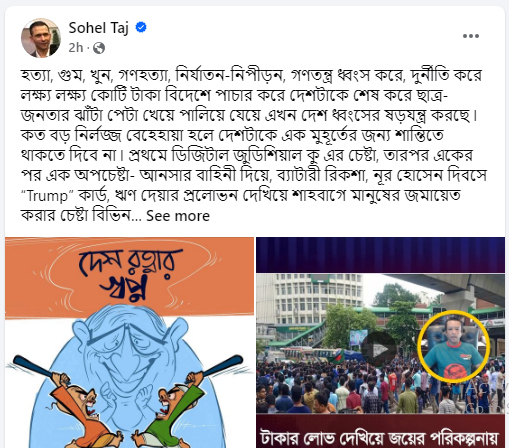
Task: Click the word "Trump" in the post text
Action: pyautogui.click(x=47, y=196)
